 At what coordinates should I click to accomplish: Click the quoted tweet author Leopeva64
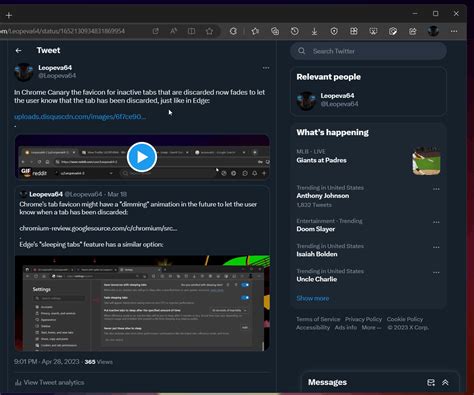coord(46,194)
